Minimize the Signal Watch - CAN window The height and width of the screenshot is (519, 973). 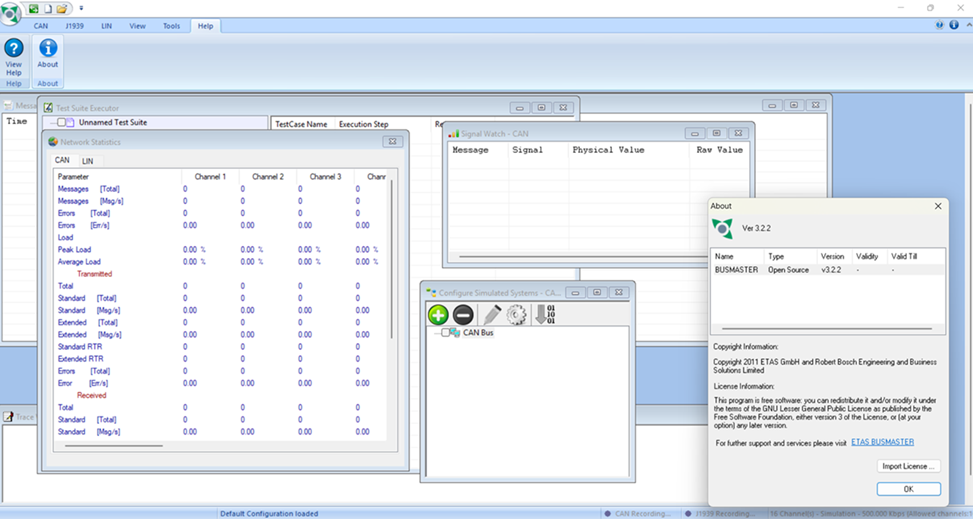pyautogui.click(x=695, y=133)
